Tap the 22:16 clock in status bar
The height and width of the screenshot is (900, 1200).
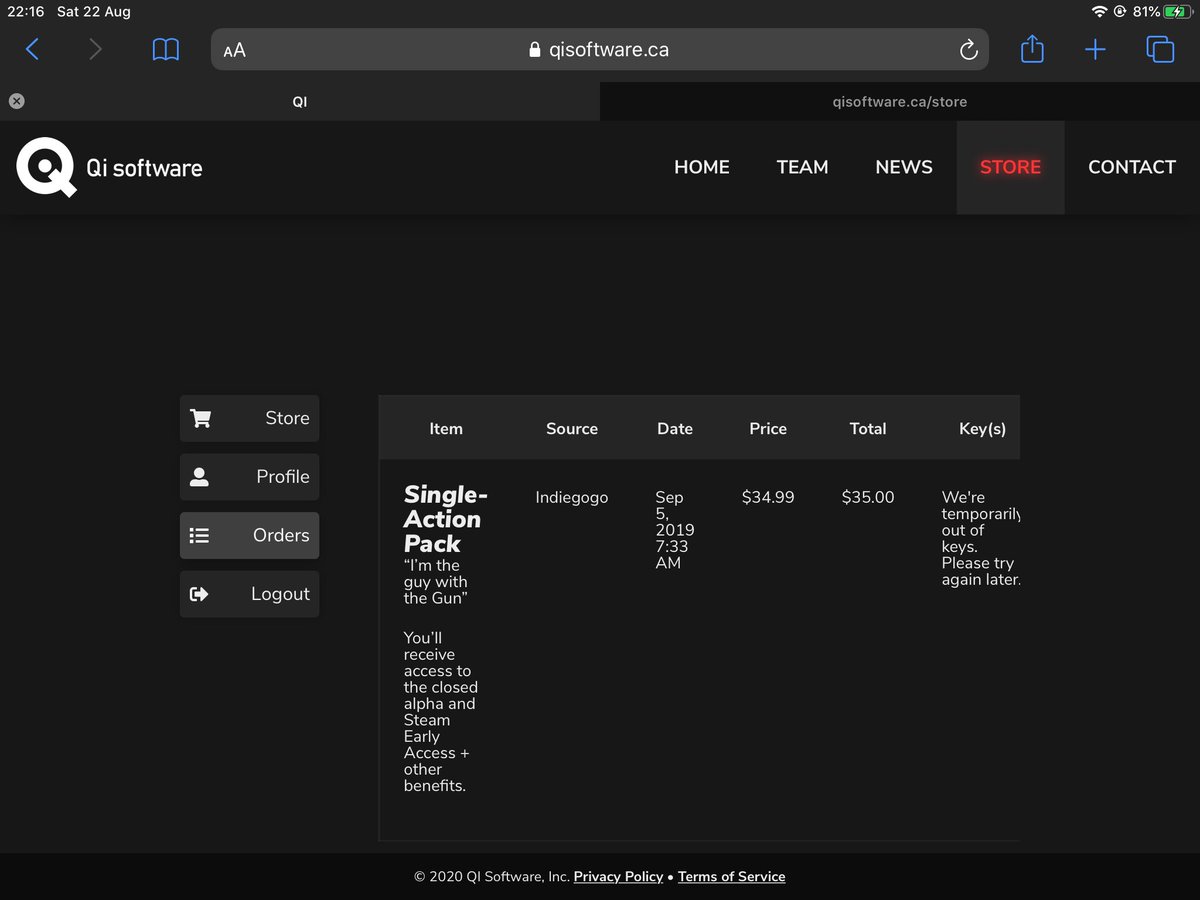[26, 12]
